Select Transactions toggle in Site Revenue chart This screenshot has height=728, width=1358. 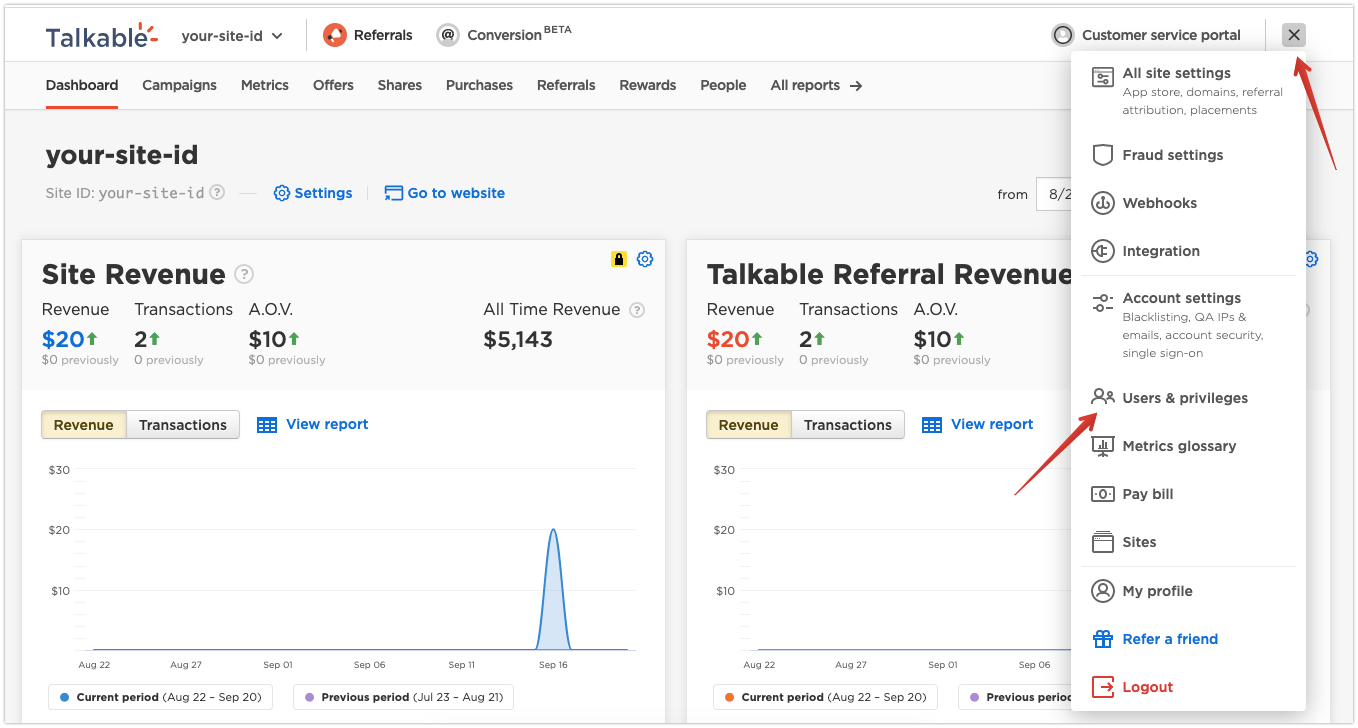pyautogui.click(x=183, y=425)
